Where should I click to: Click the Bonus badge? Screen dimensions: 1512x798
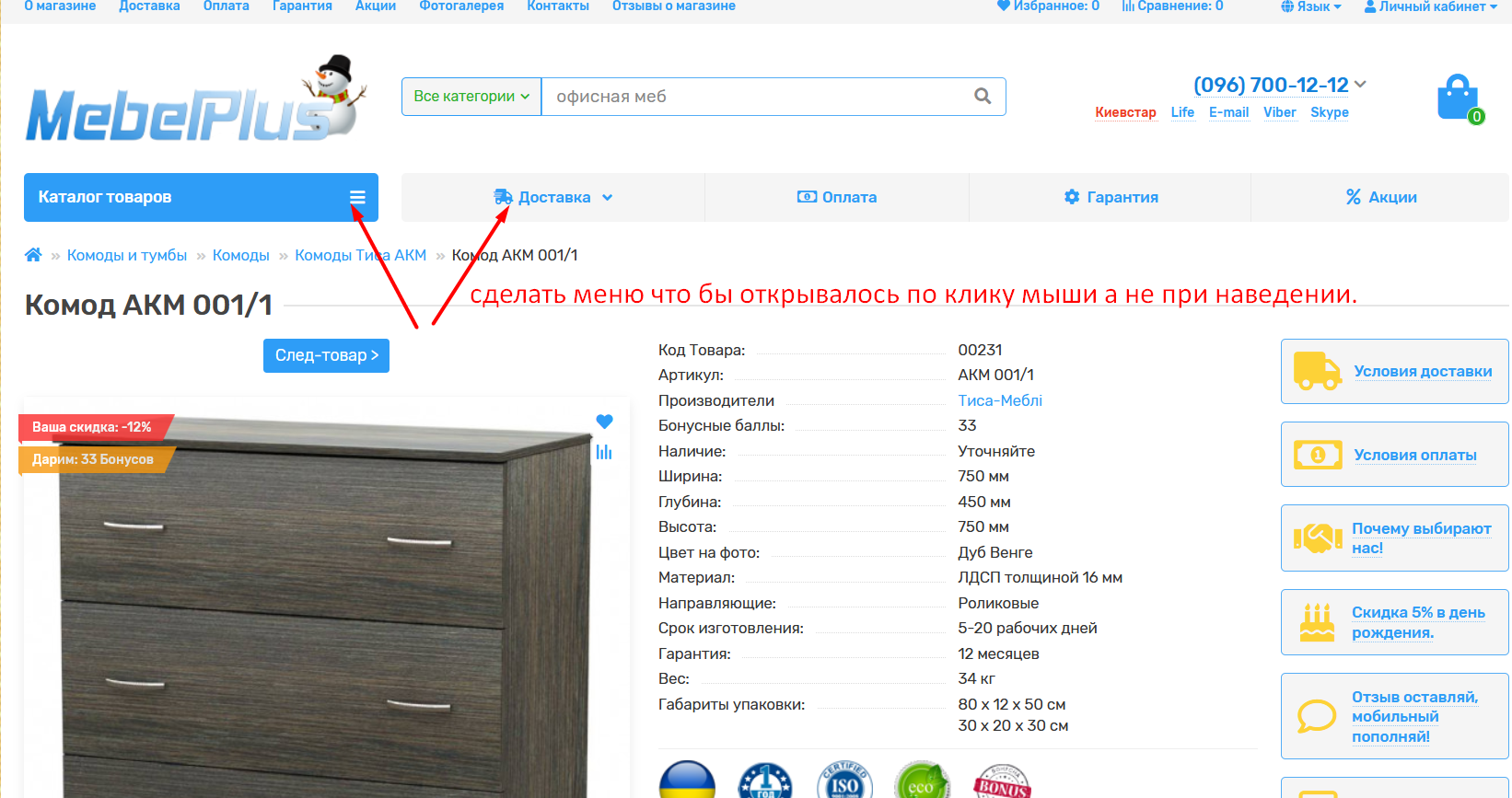1002,781
